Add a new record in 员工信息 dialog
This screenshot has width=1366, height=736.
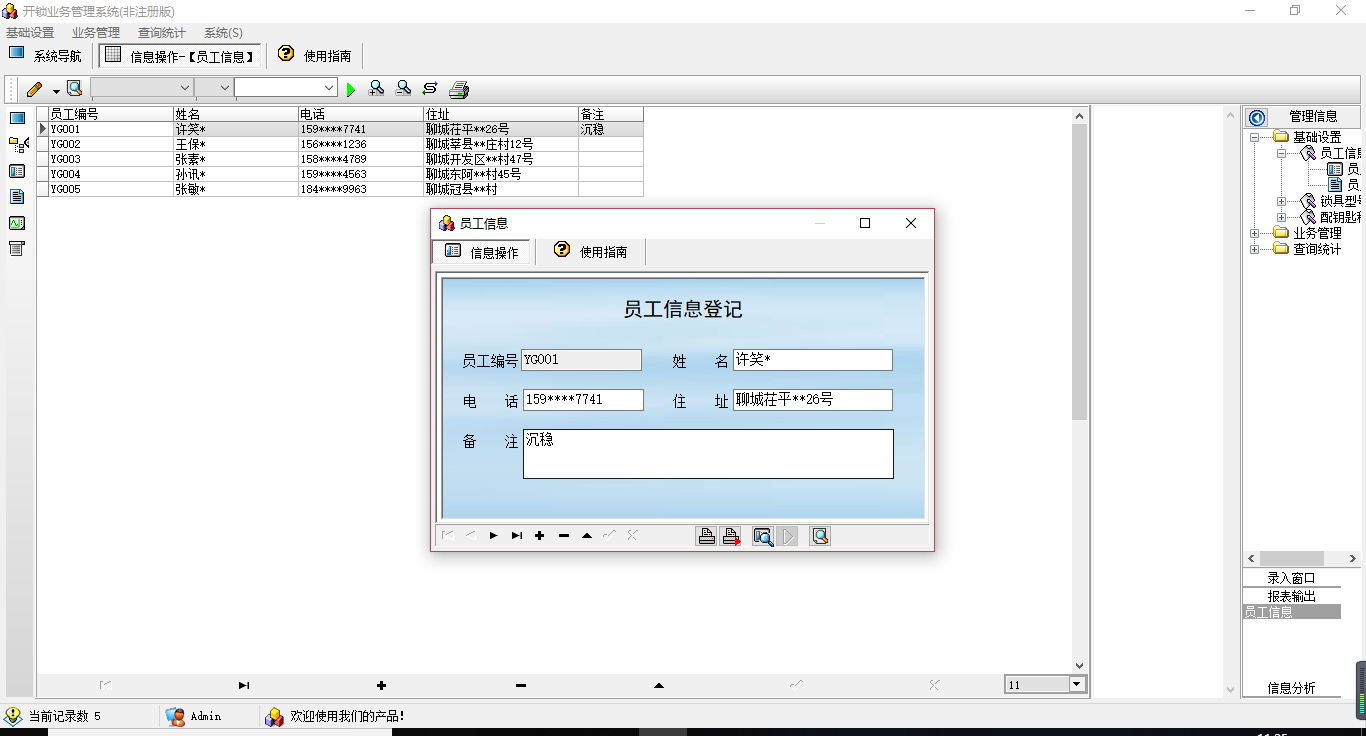click(x=540, y=536)
